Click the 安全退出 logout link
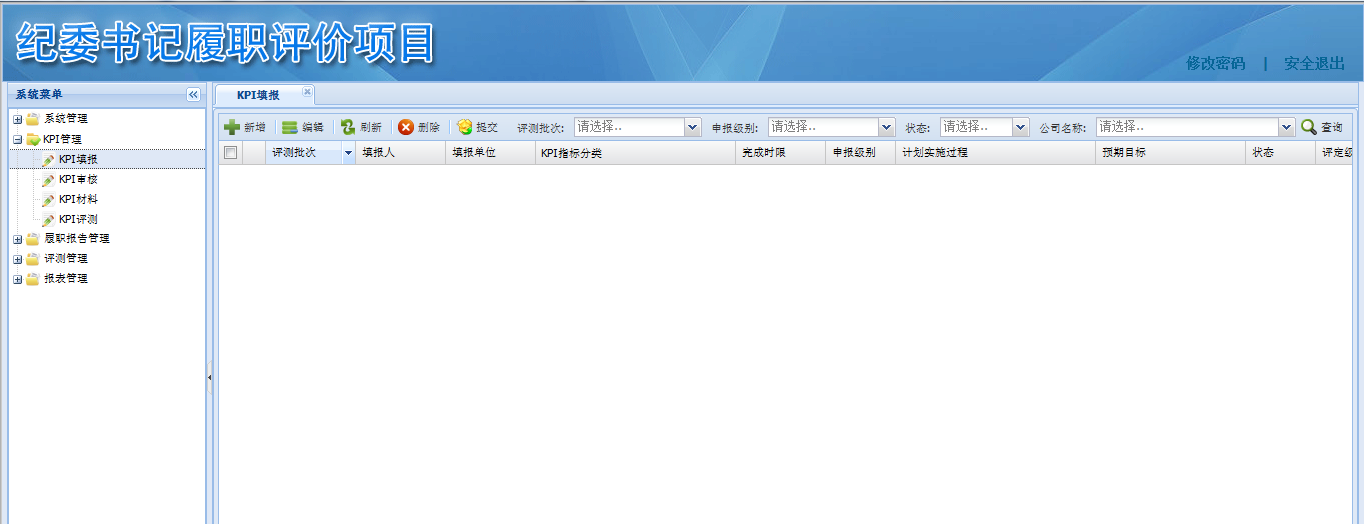The width and height of the screenshot is (1364, 524). [1314, 63]
